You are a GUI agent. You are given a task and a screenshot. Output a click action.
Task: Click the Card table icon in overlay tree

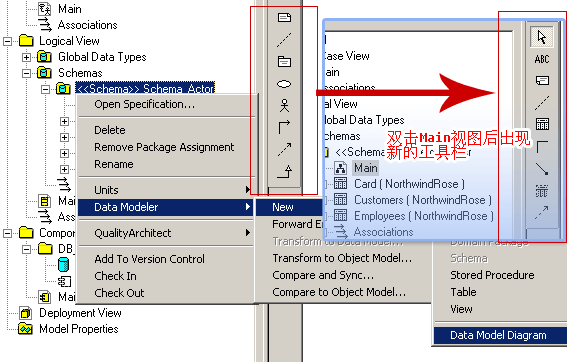[x=340, y=184]
